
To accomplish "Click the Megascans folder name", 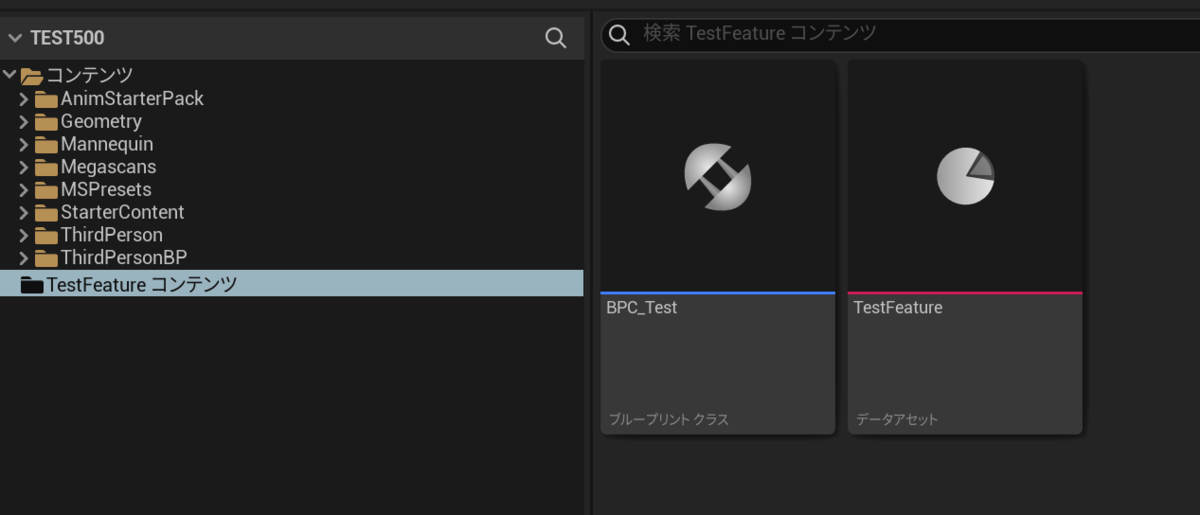I will (x=108, y=167).
